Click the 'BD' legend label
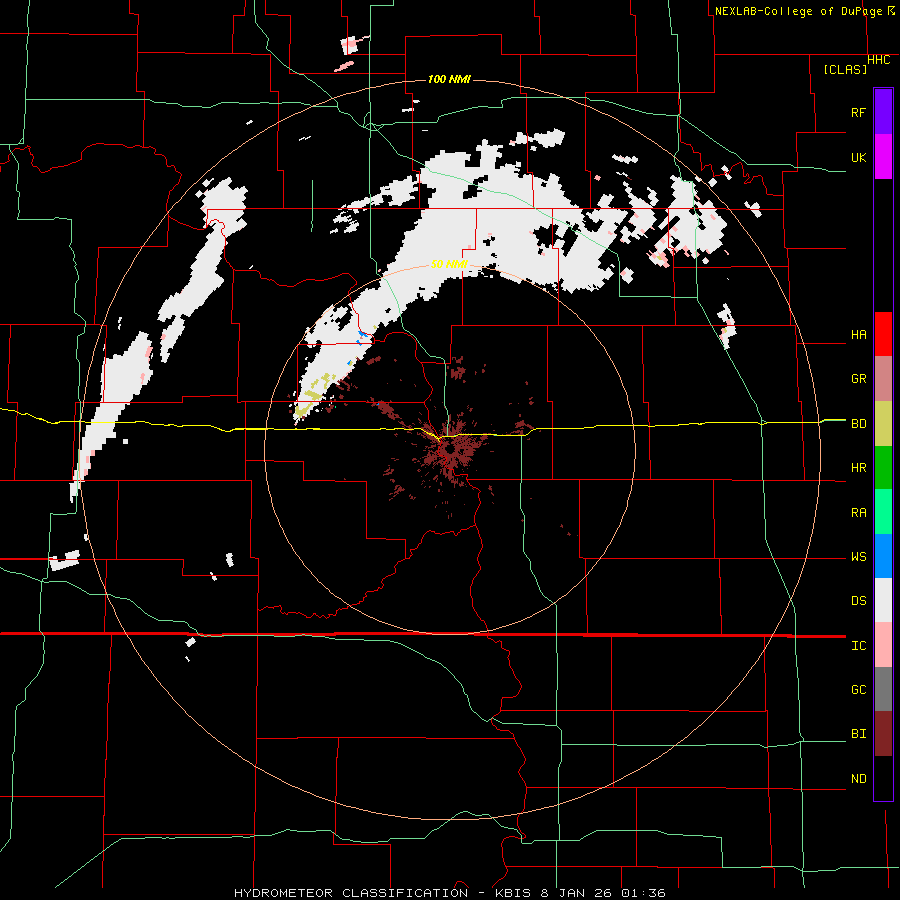Viewport: 900px width, 900px height. (x=859, y=424)
